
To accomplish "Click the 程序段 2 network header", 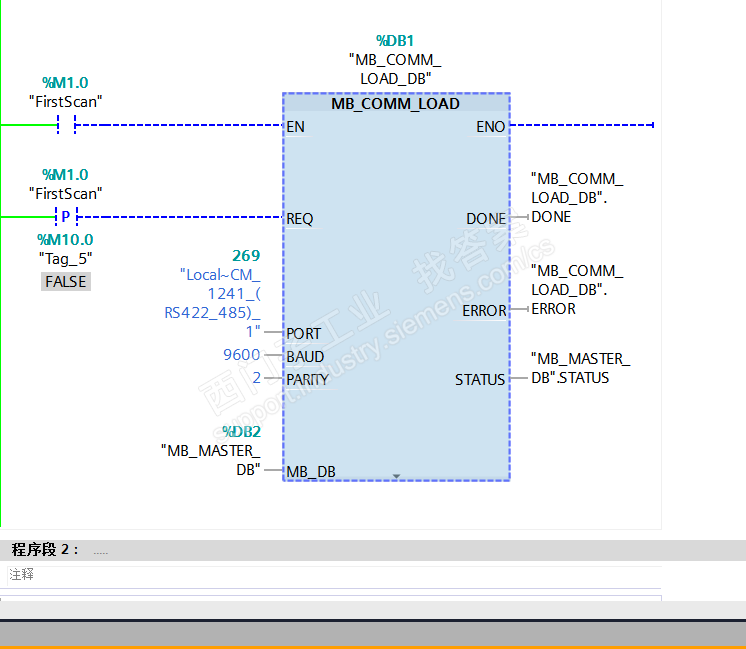I will click(x=373, y=550).
